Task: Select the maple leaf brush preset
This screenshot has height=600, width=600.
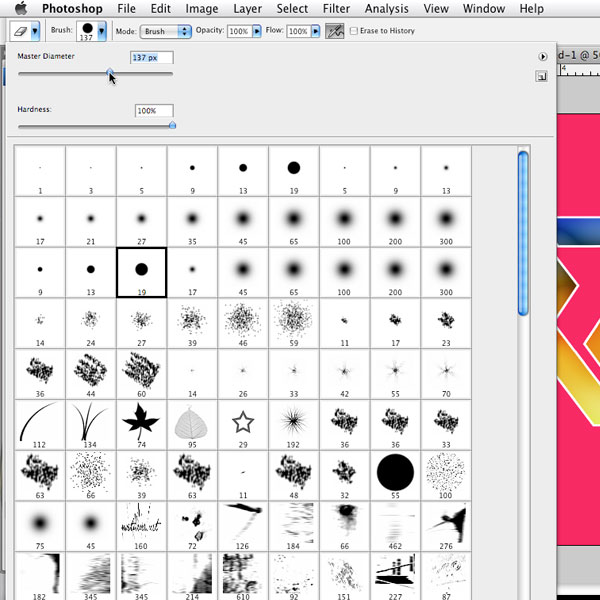Action: (x=141, y=423)
